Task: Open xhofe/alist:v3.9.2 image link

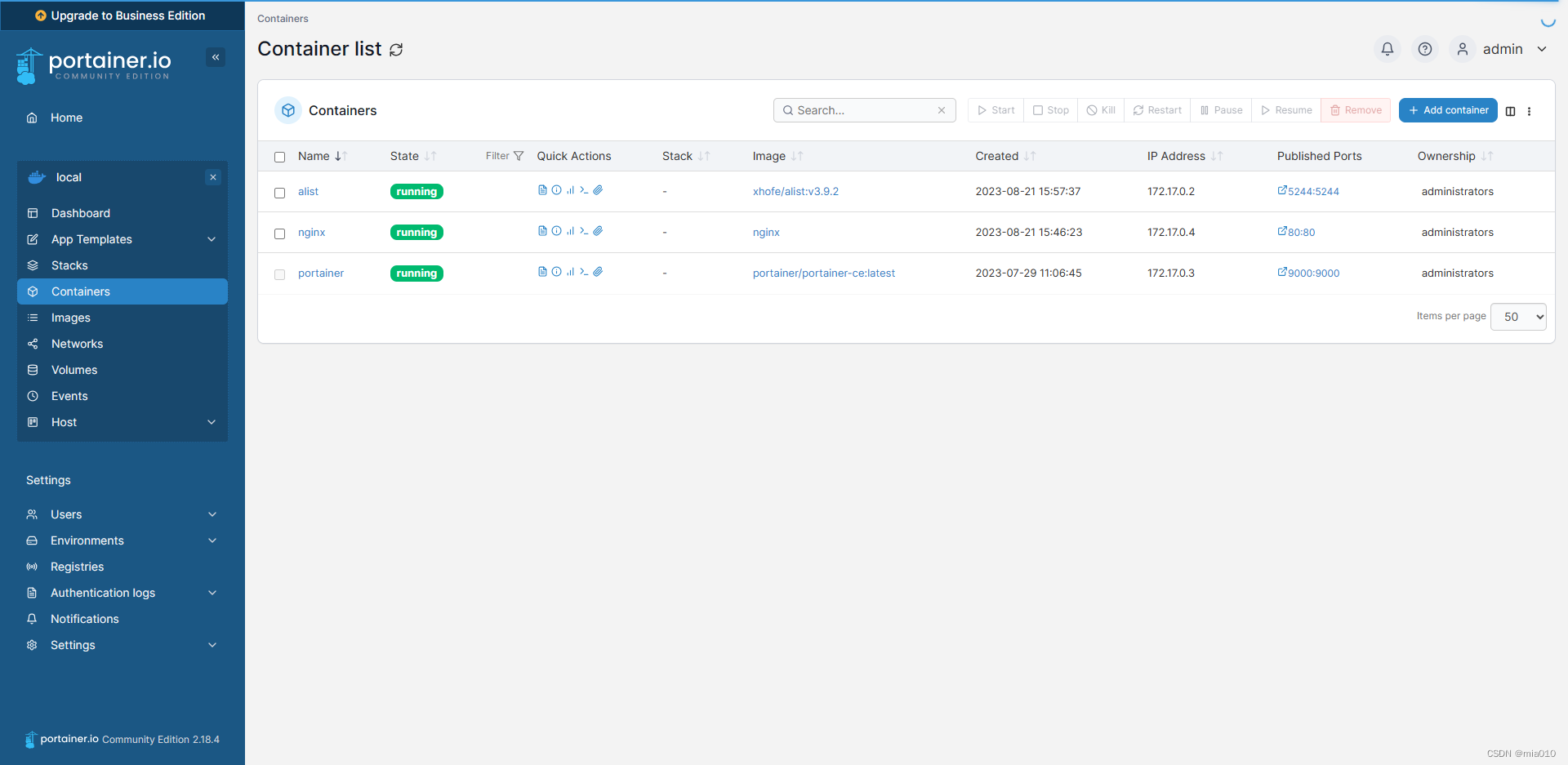Action: click(x=795, y=191)
